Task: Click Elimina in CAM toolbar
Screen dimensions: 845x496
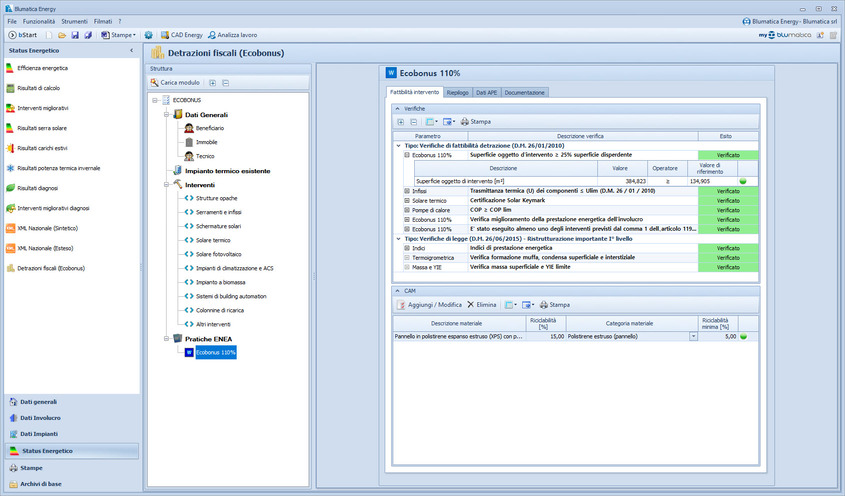Action: 481,305
